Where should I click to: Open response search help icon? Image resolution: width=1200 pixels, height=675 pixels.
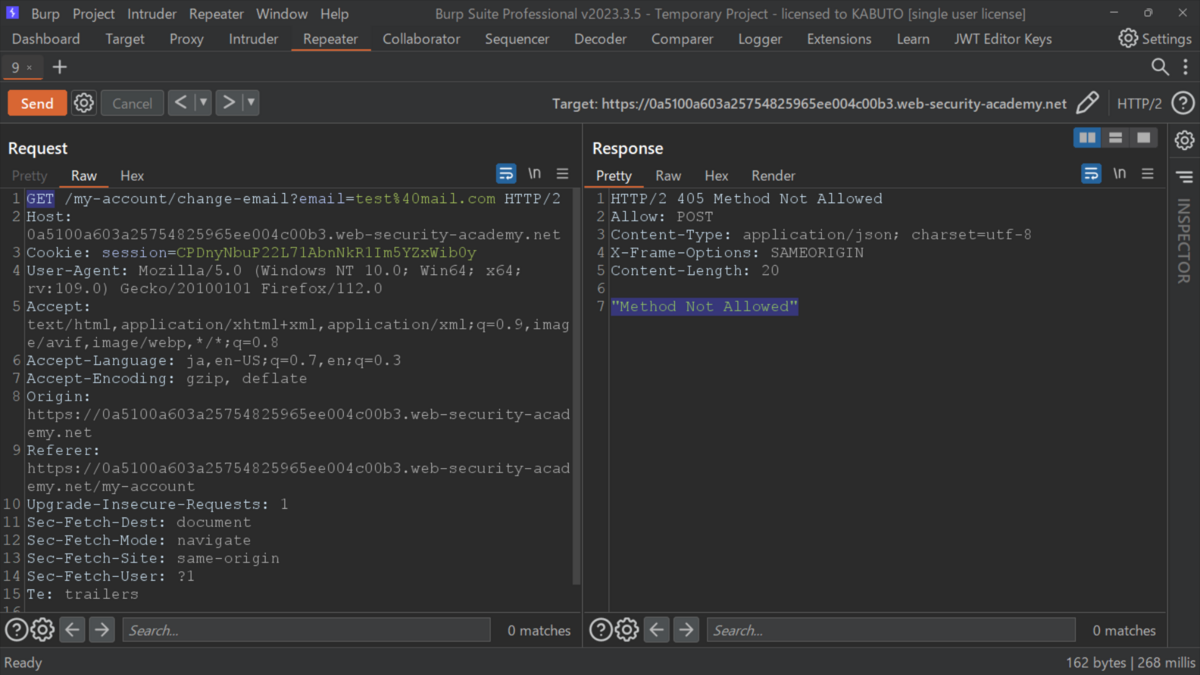(x=600, y=630)
